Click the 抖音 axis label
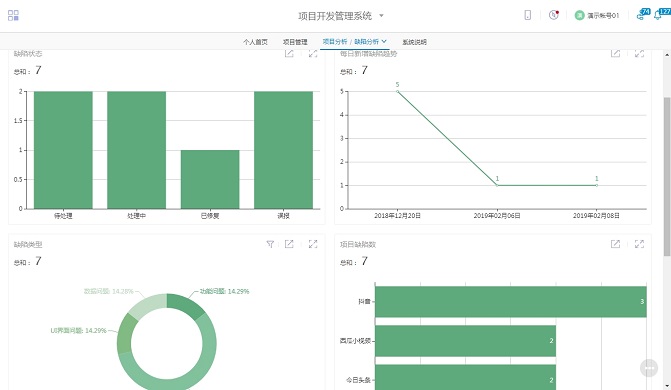 point(364,301)
